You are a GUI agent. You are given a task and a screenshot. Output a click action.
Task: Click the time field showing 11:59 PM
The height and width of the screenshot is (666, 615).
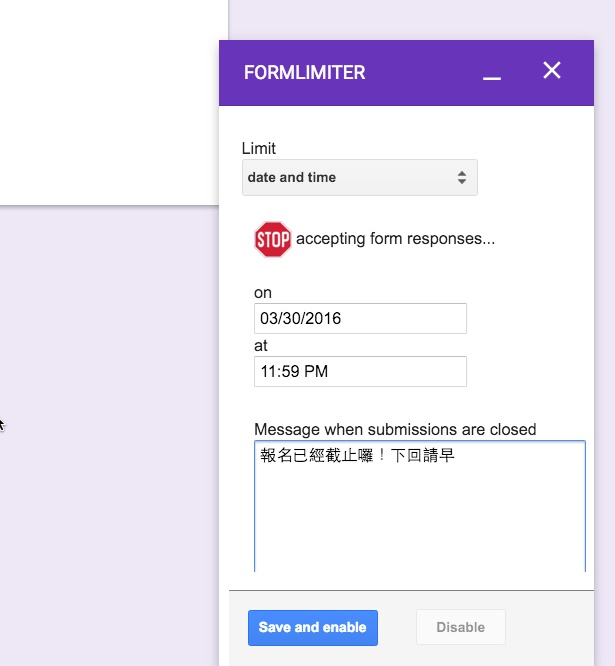click(360, 372)
